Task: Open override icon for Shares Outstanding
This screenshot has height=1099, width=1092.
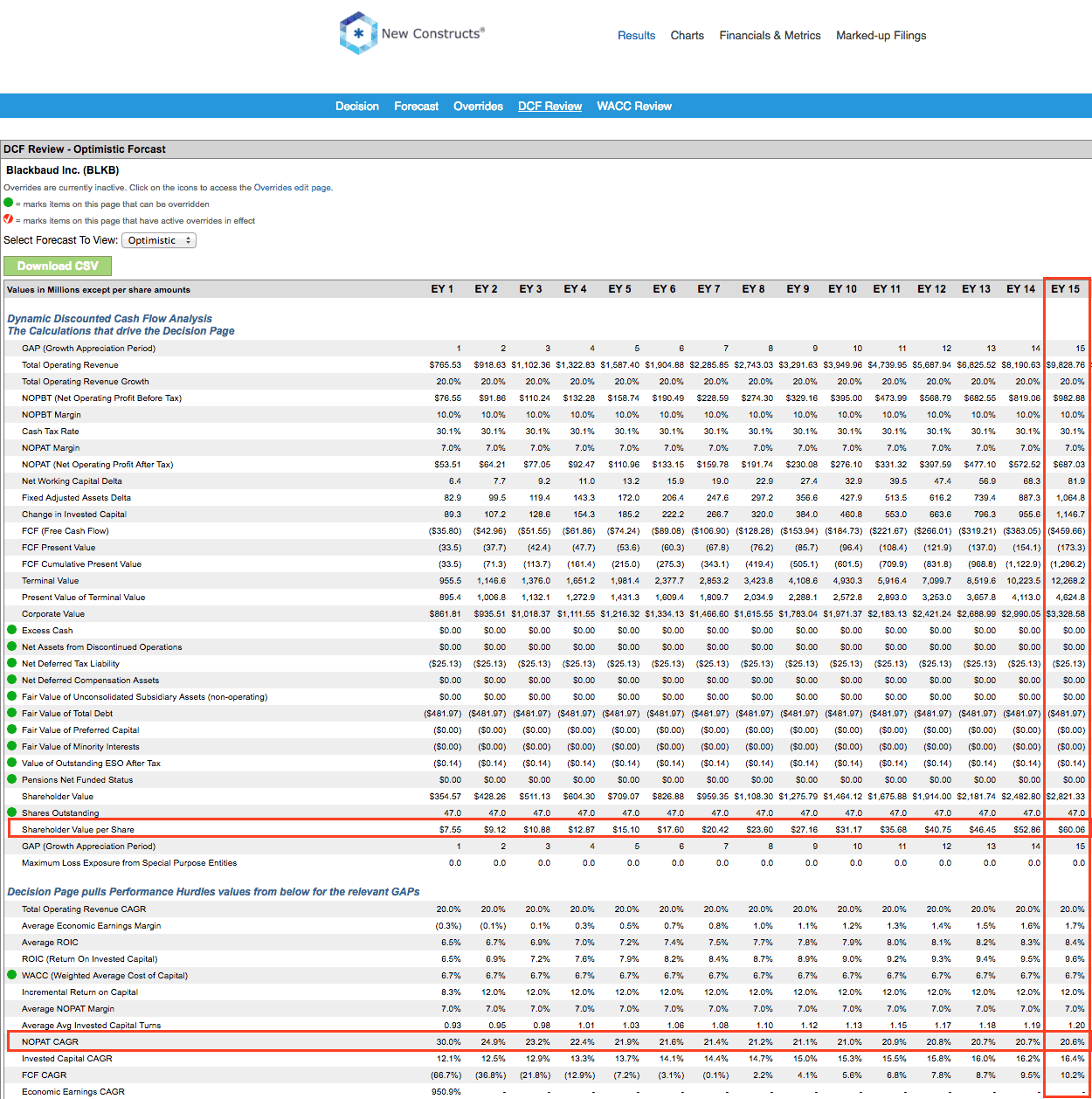Action: tap(11, 812)
